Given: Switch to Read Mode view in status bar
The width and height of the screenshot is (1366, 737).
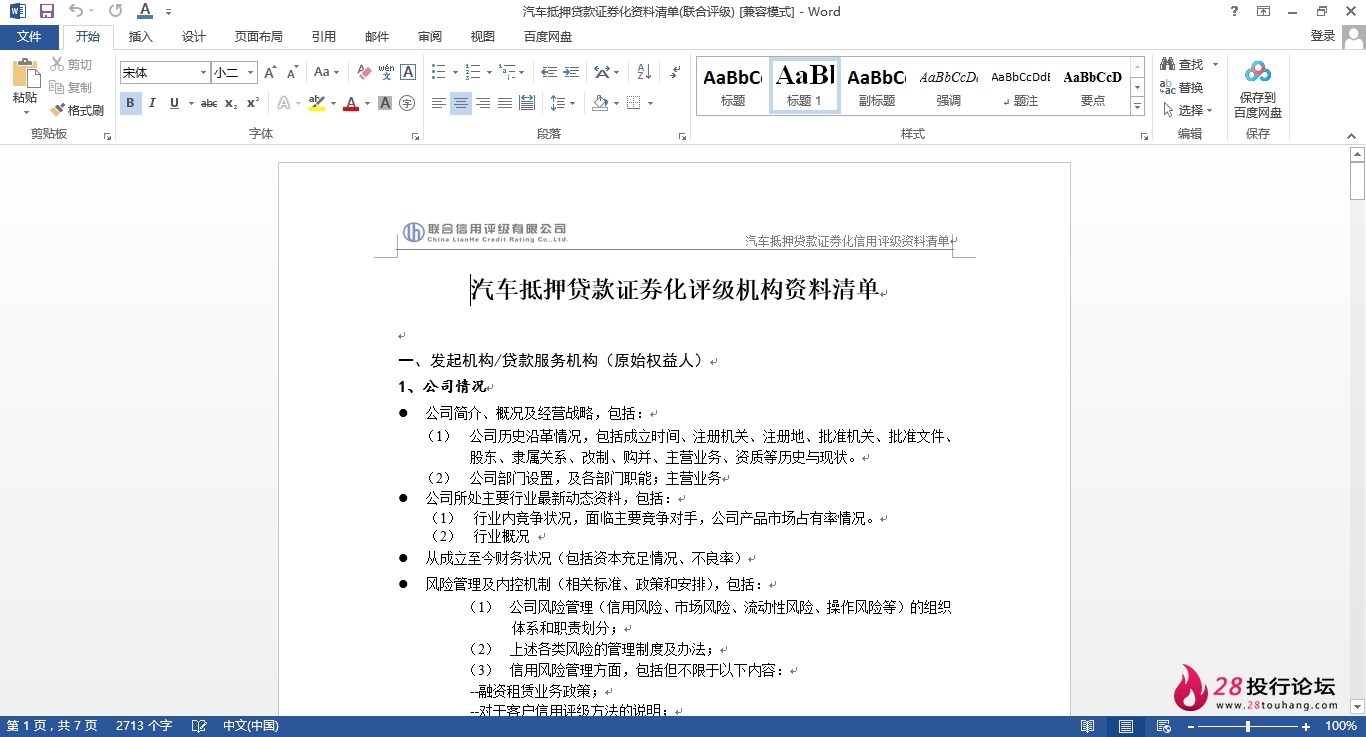Looking at the screenshot, I should coord(1088,726).
